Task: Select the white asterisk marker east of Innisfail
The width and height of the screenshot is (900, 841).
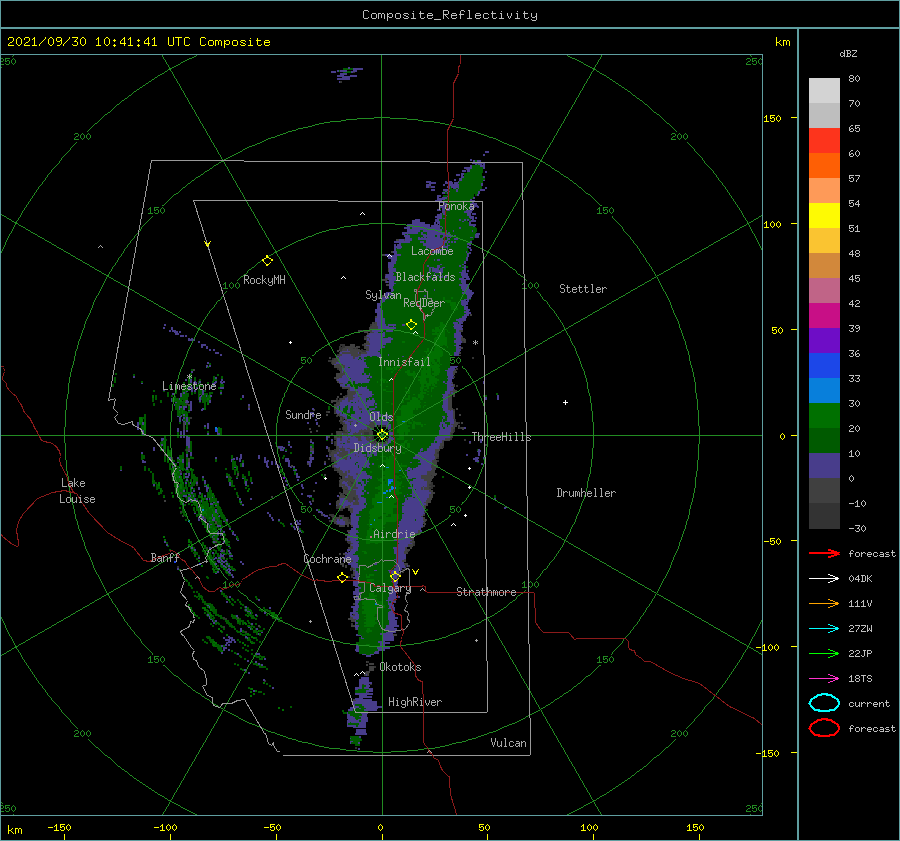Action: 475,343
